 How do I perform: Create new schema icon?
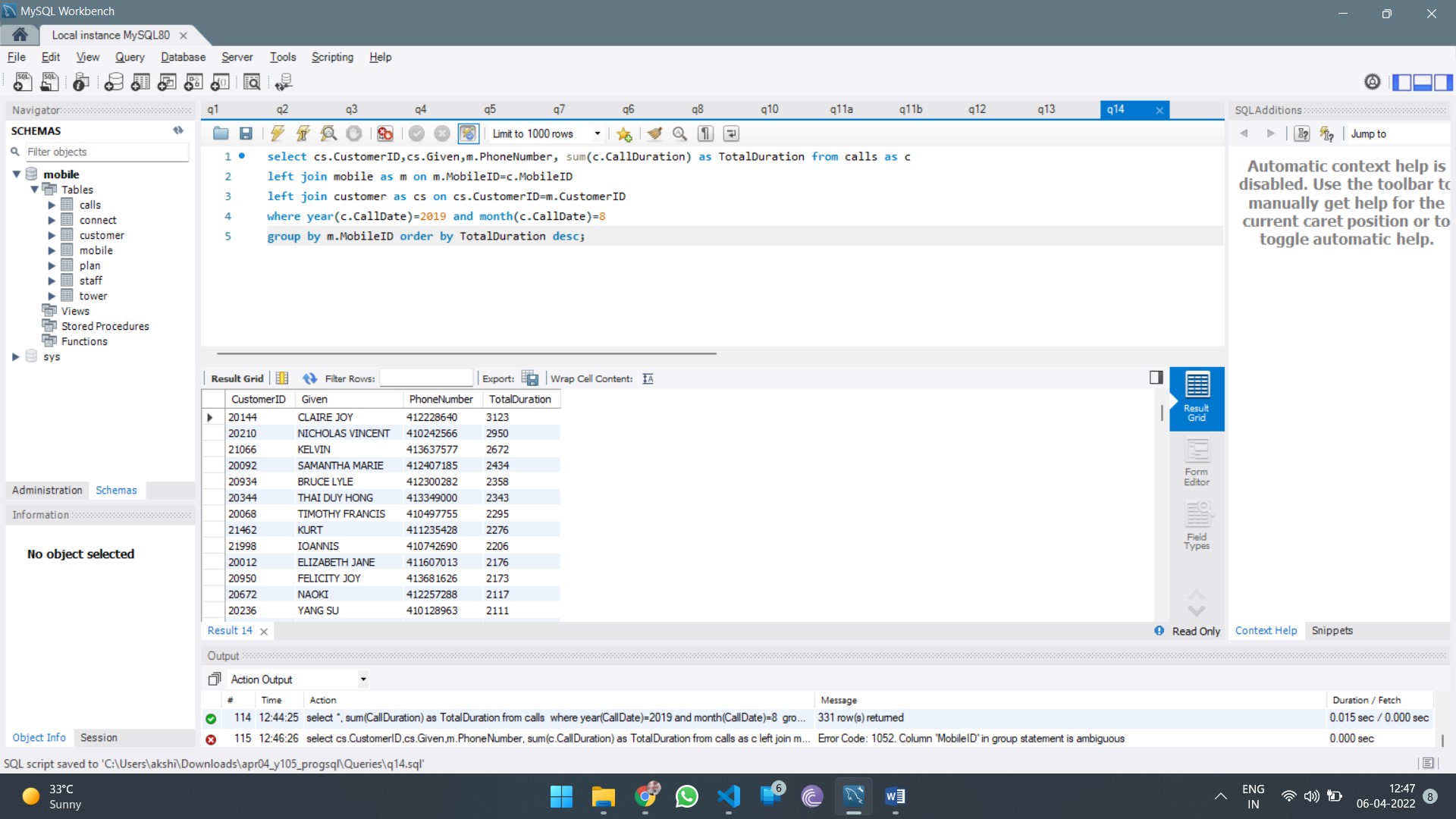114,82
